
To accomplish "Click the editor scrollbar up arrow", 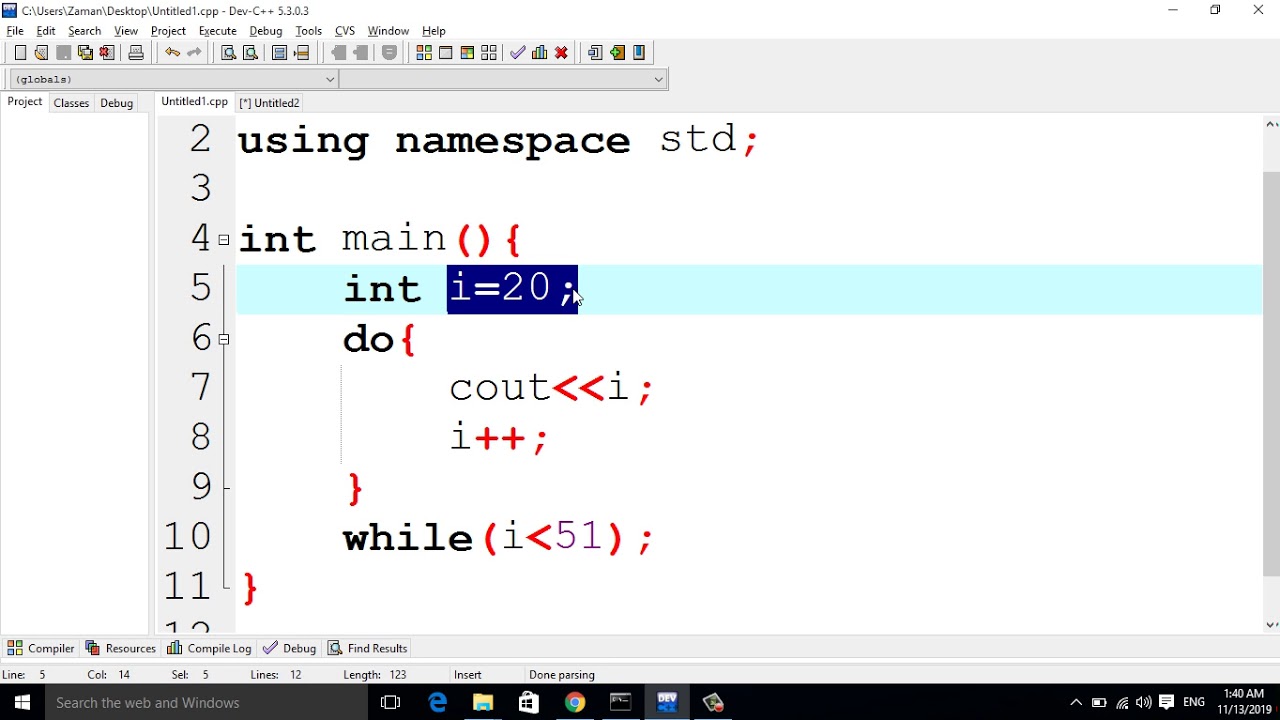I will (x=1271, y=125).
